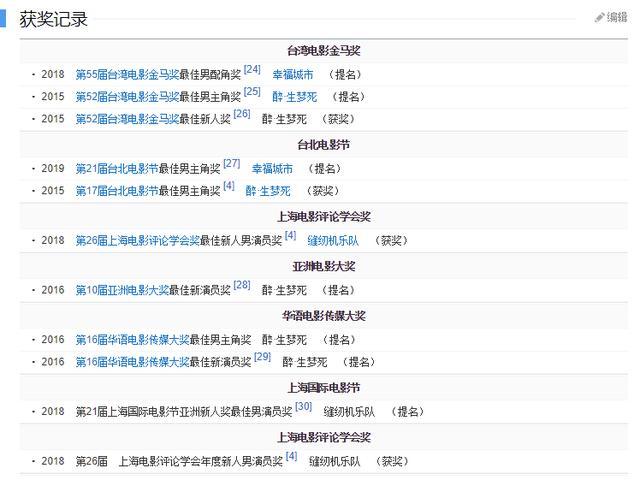Screen dimensions: 640x486
Task: Open 第52届台湾电影金马奖 link in 最佳新人奖 row
Action: click(x=127, y=119)
